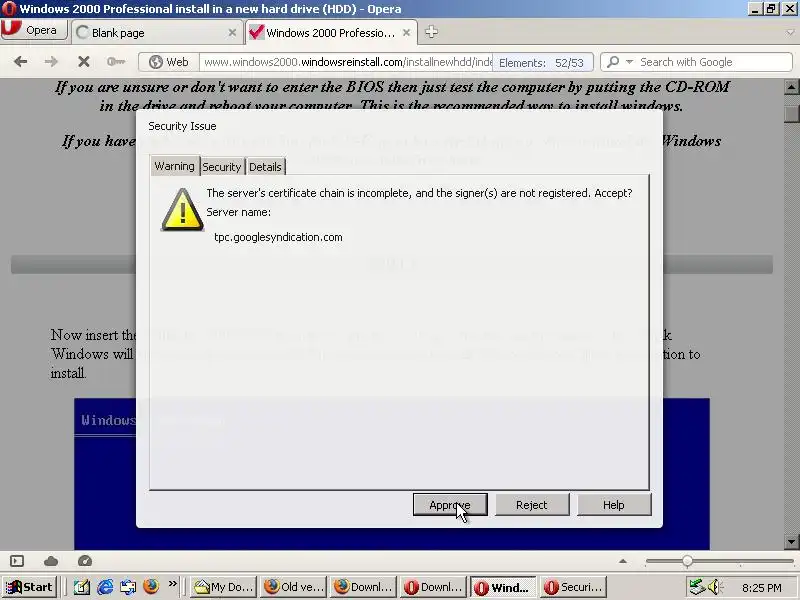Switch to the Securi... taskbar button

[573, 587]
